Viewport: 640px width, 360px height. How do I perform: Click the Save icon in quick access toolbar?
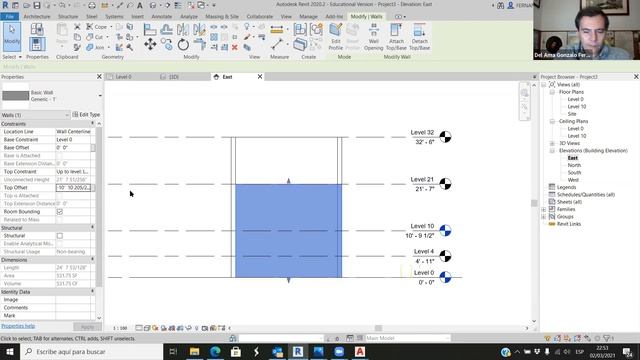tap(37, 5)
